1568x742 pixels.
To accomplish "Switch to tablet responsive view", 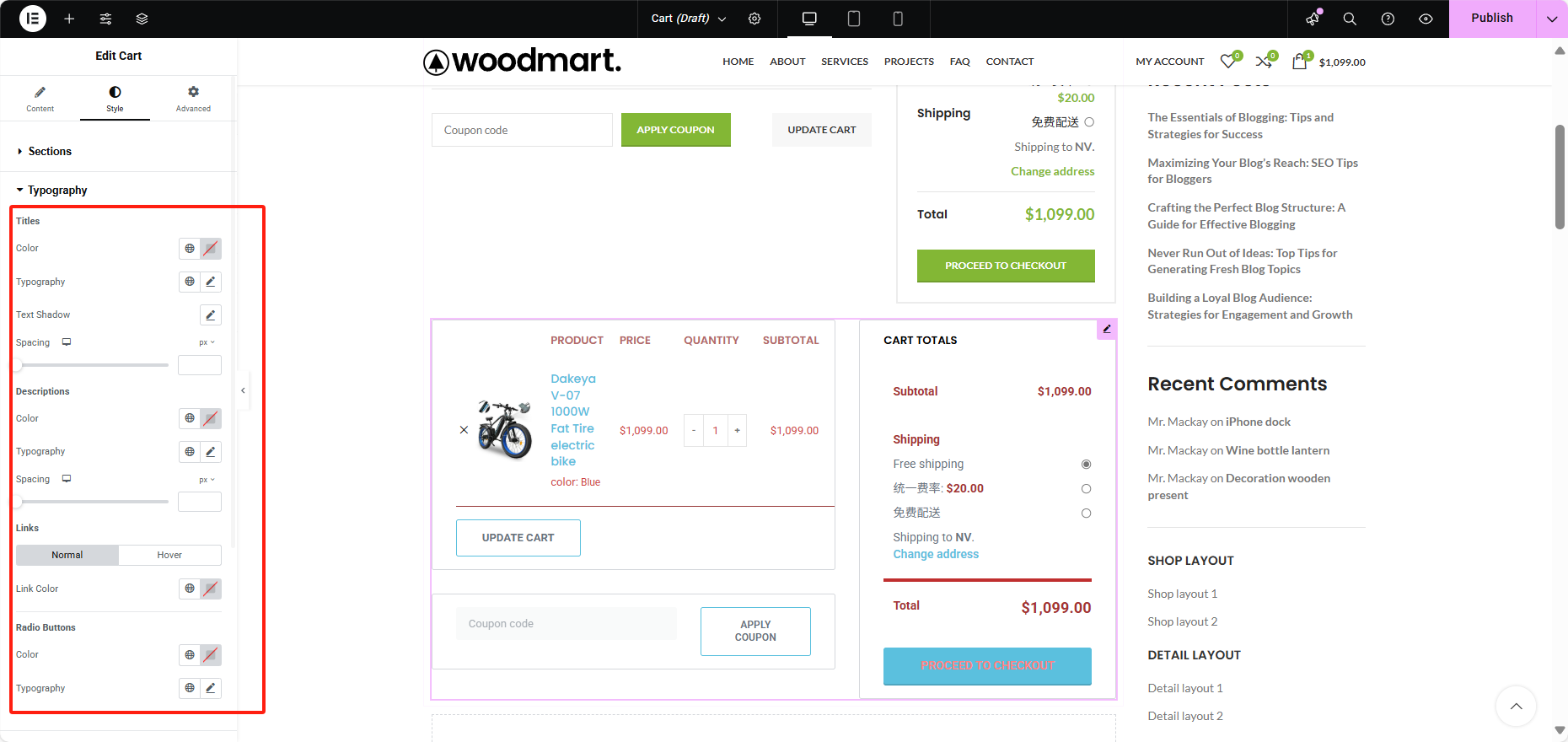I will 853,19.
